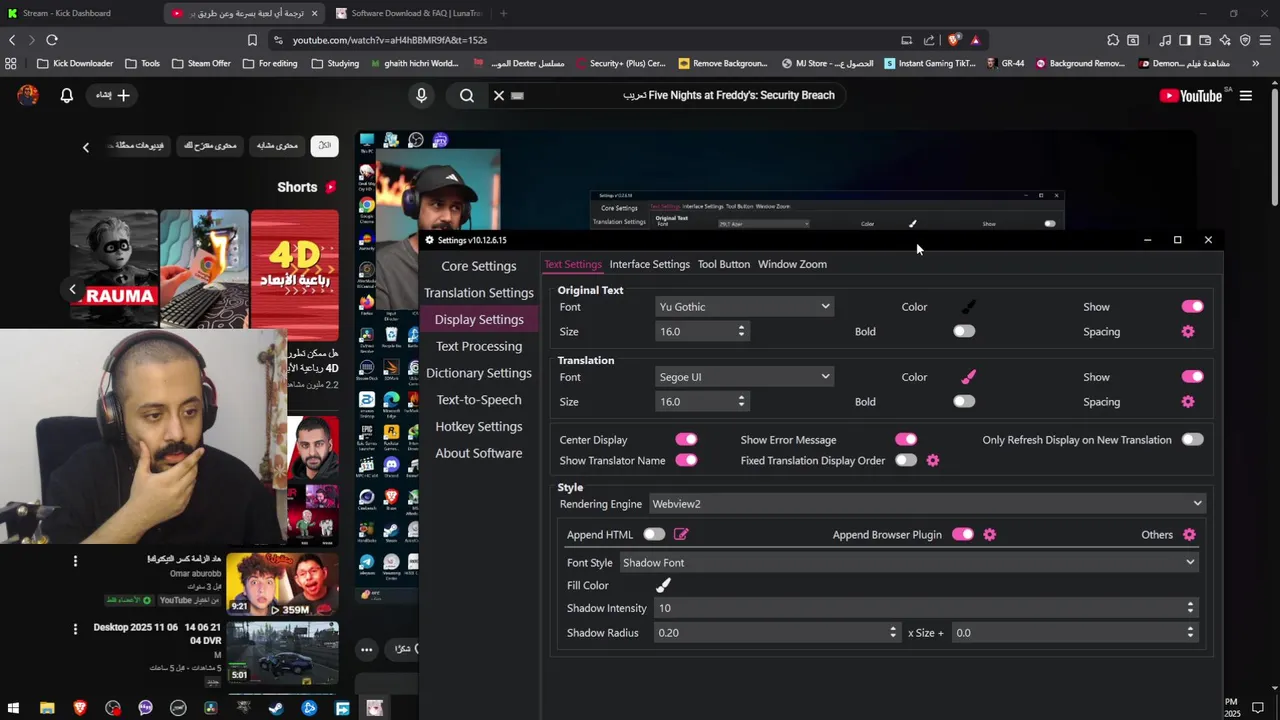Open Text Processing section
This screenshot has width=1280, height=720.
click(479, 346)
